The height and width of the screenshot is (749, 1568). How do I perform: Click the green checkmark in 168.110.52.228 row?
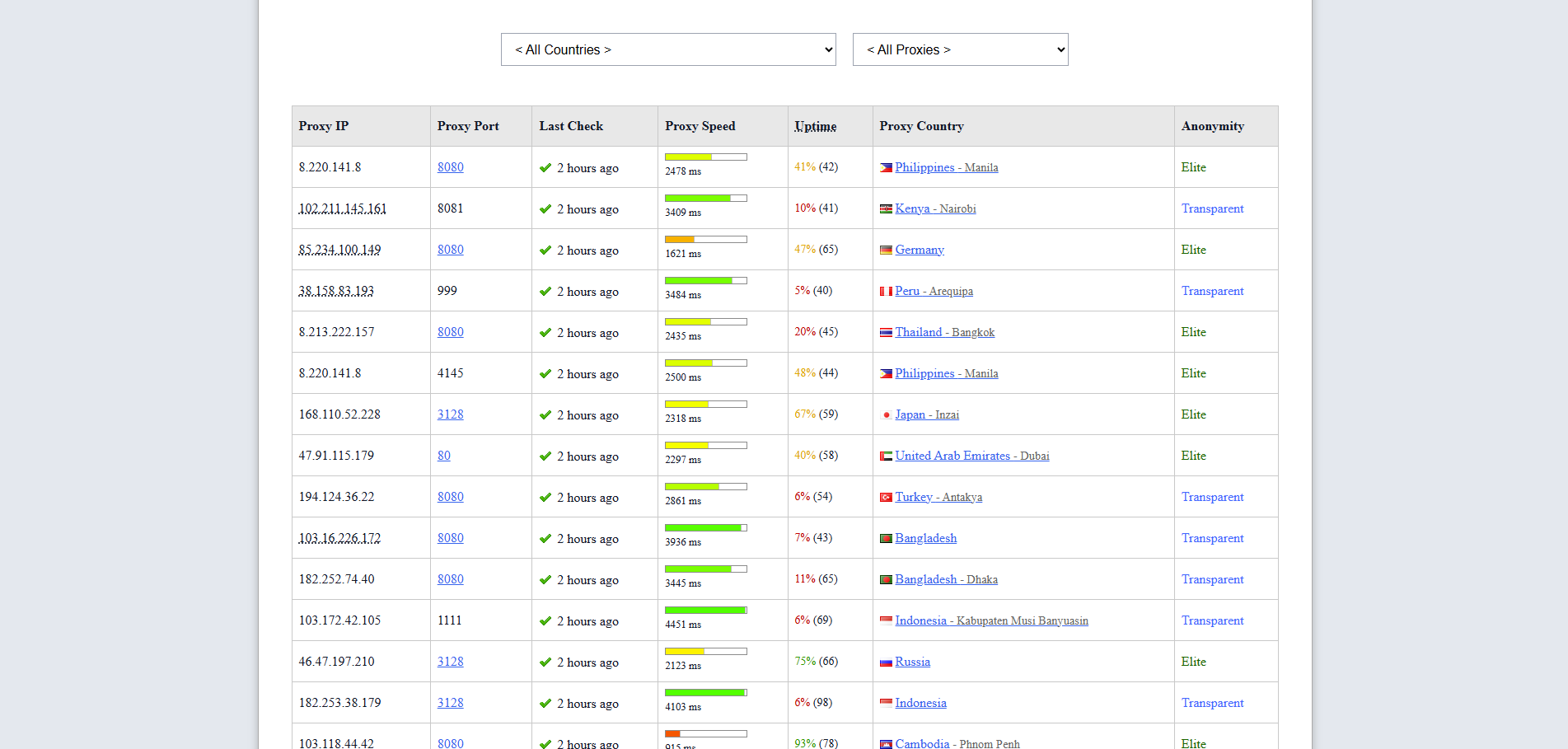pos(545,415)
